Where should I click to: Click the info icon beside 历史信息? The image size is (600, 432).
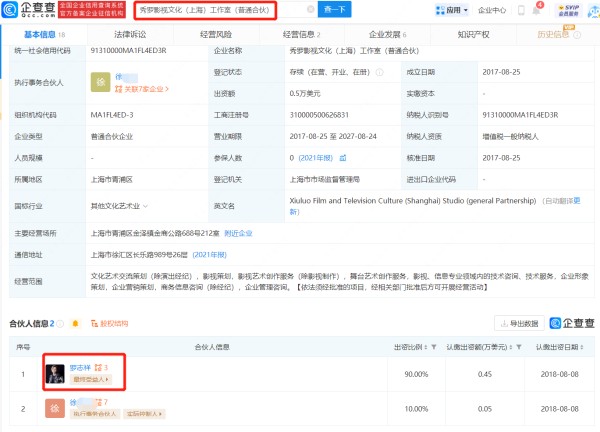577,35
